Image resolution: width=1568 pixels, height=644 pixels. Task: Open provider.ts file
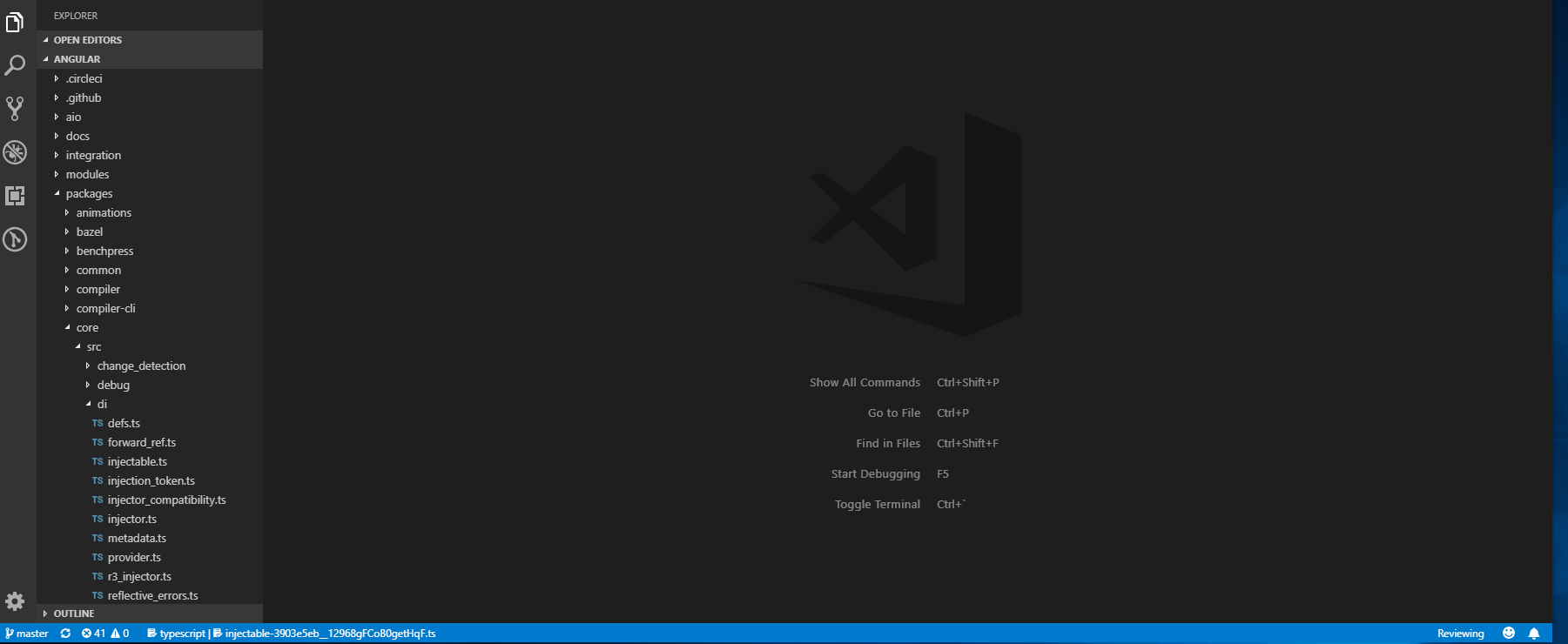(x=150, y=557)
